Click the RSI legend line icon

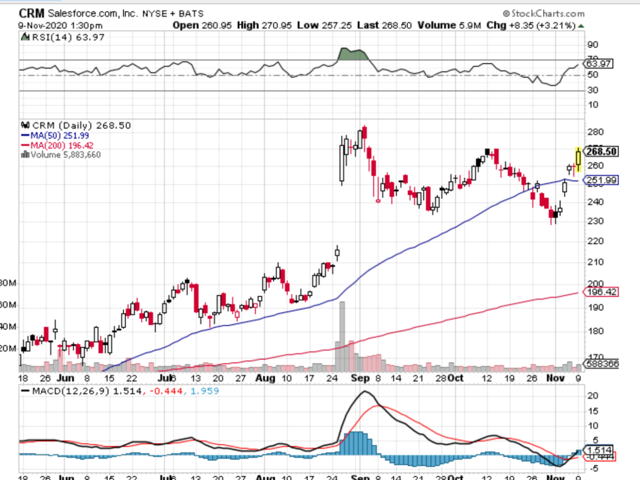pyautogui.click(x=25, y=37)
